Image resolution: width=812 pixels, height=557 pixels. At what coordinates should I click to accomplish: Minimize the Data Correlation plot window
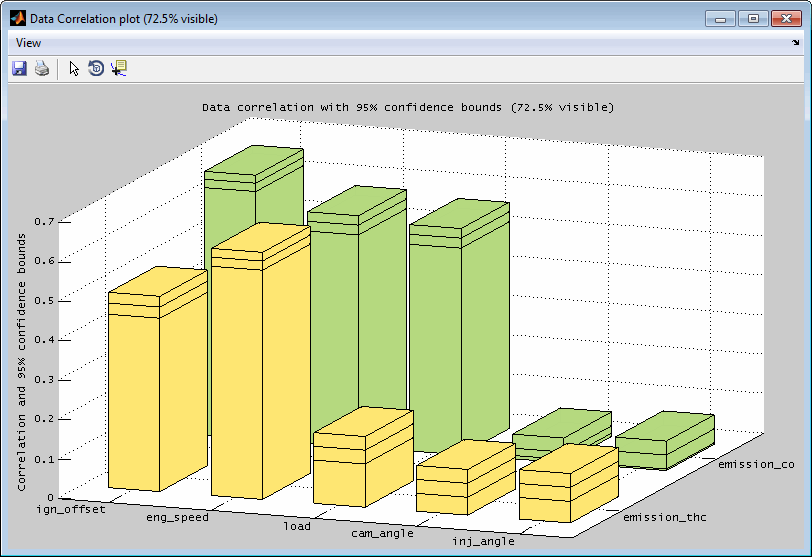pos(720,18)
